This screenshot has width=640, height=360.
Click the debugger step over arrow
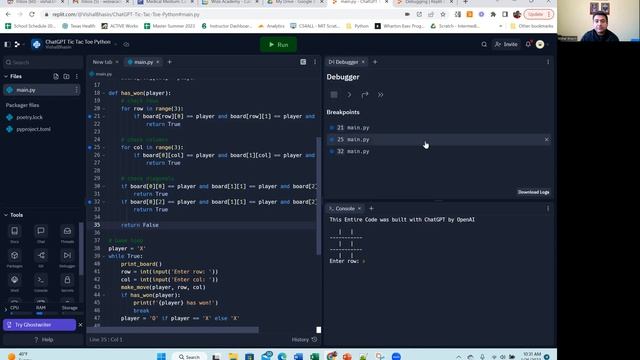(365, 95)
